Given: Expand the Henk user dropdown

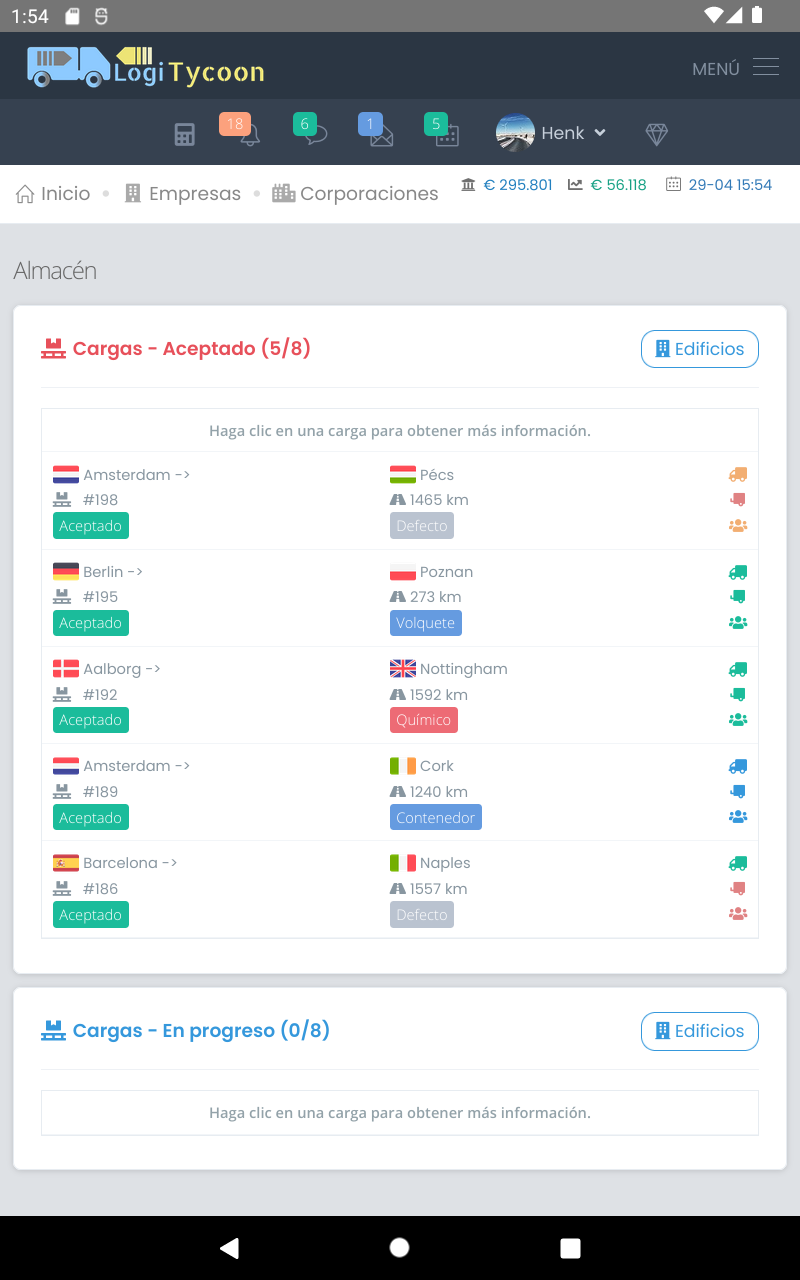Looking at the screenshot, I should [552, 133].
